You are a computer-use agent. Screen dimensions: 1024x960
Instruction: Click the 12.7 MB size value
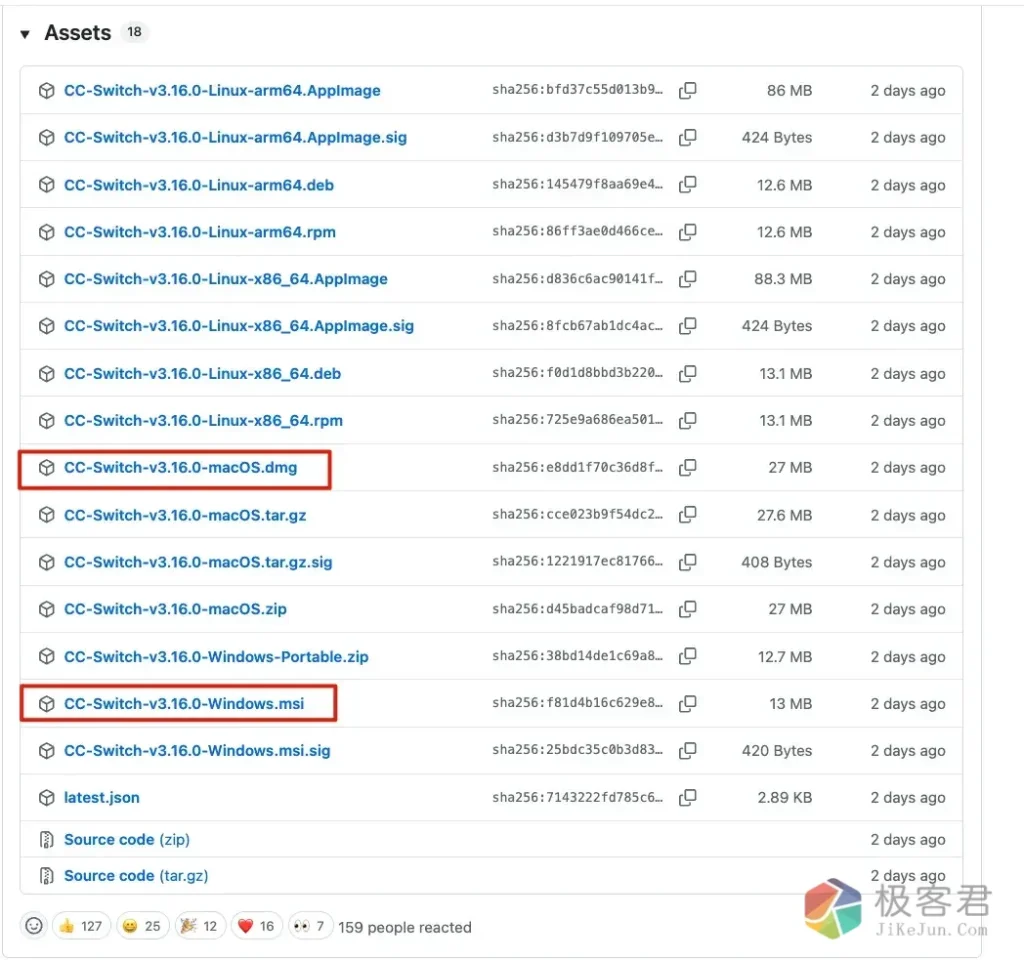785,656
